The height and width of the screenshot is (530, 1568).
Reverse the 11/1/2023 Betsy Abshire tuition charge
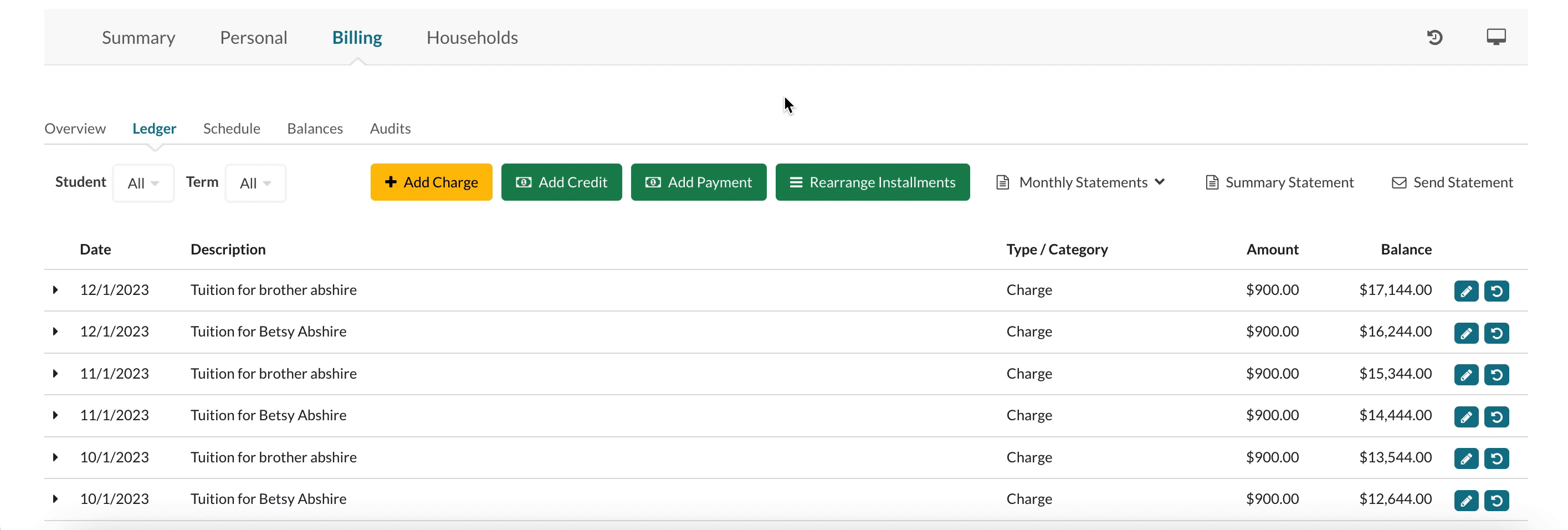[x=1496, y=417]
